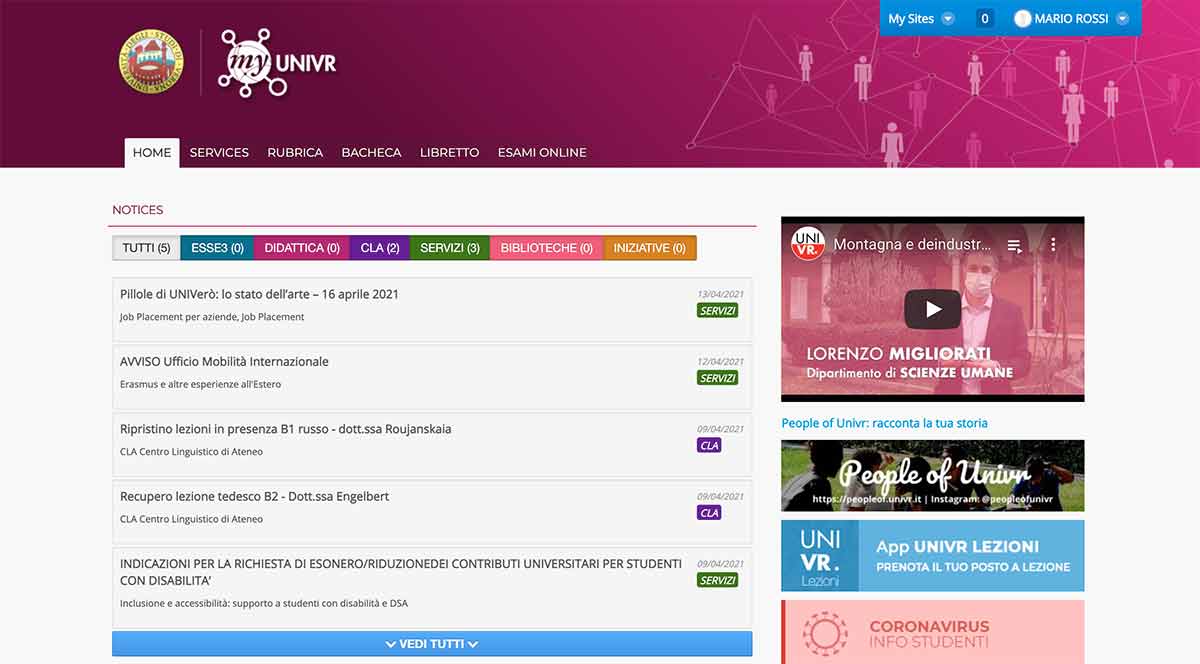Expand all notices with VEDI TUTTI

point(432,644)
